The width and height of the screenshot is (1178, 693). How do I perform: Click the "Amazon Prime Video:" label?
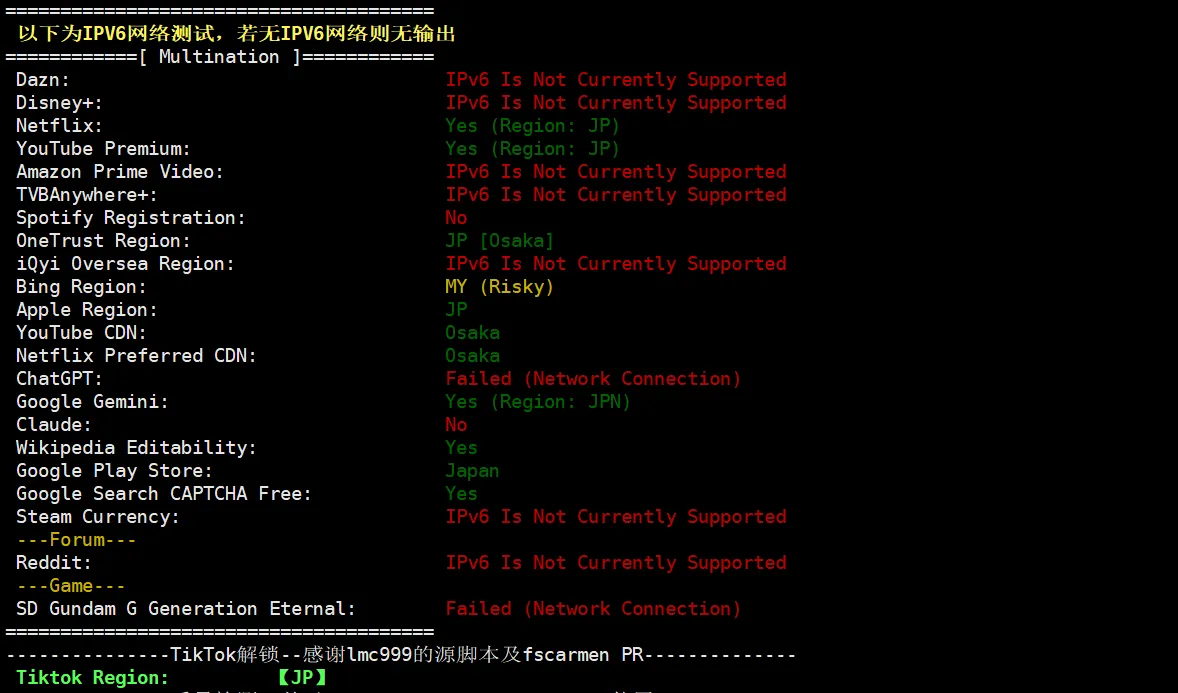coord(120,172)
